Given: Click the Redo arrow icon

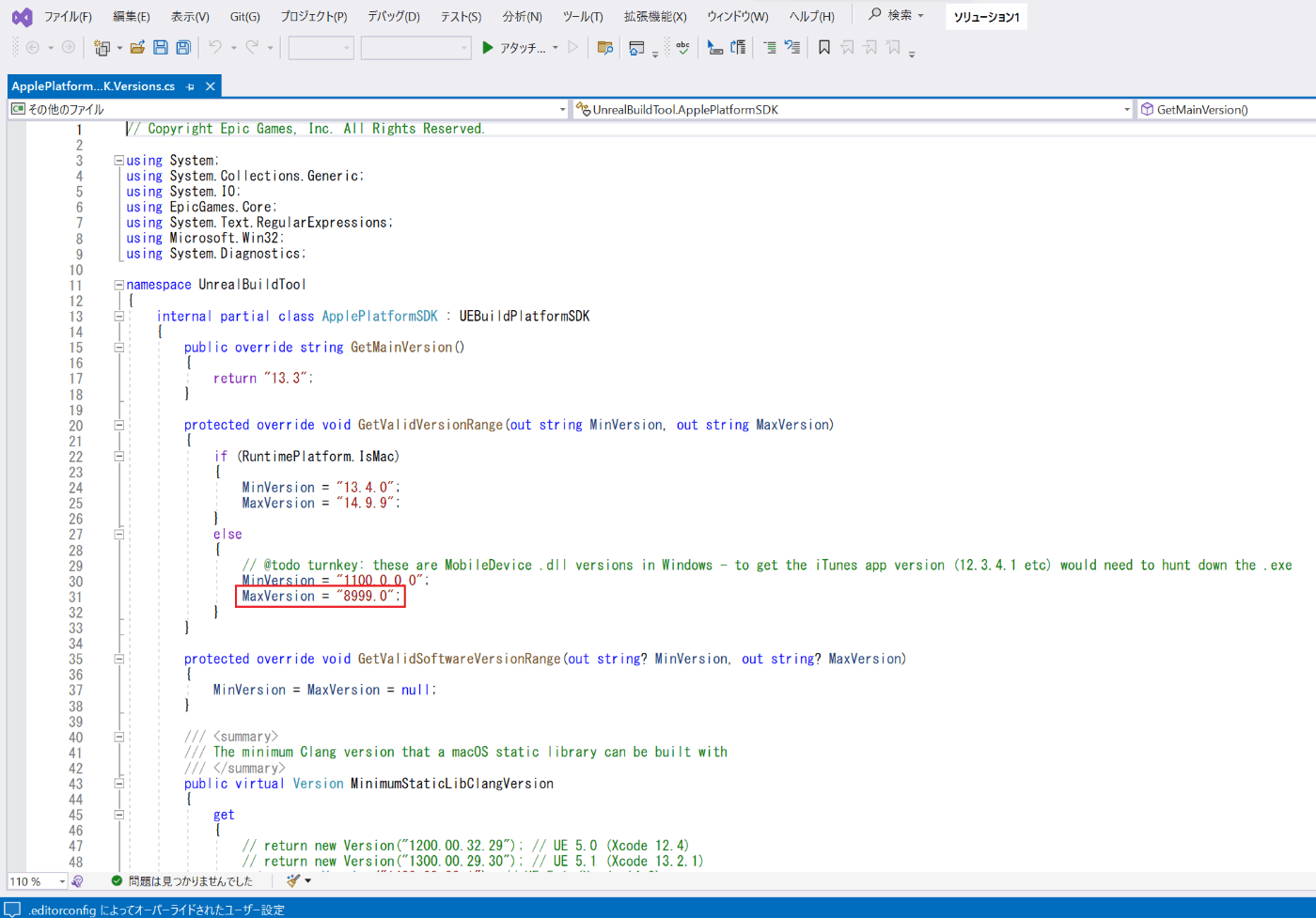Looking at the screenshot, I should click(252, 47).
